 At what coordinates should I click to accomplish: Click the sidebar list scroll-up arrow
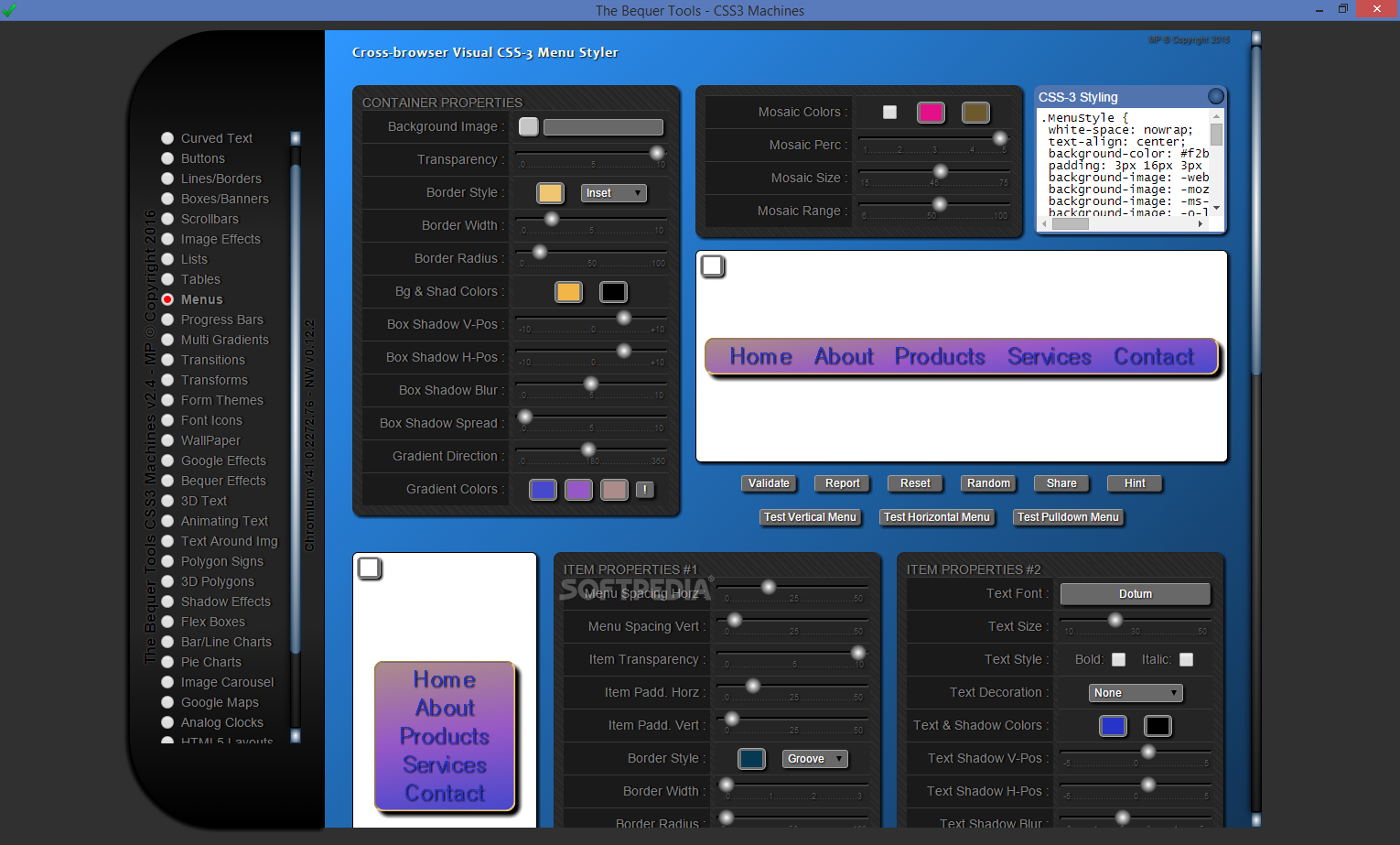pyautogui.click(x=296, y=138)
